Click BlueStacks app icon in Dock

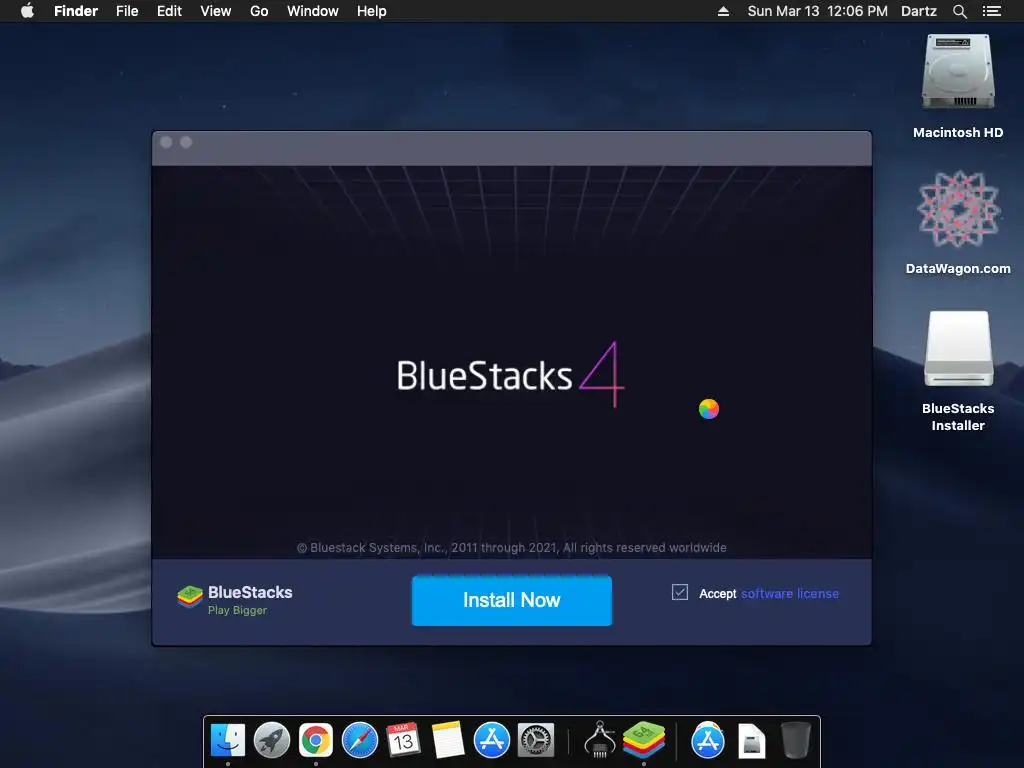tap(644, 739)
